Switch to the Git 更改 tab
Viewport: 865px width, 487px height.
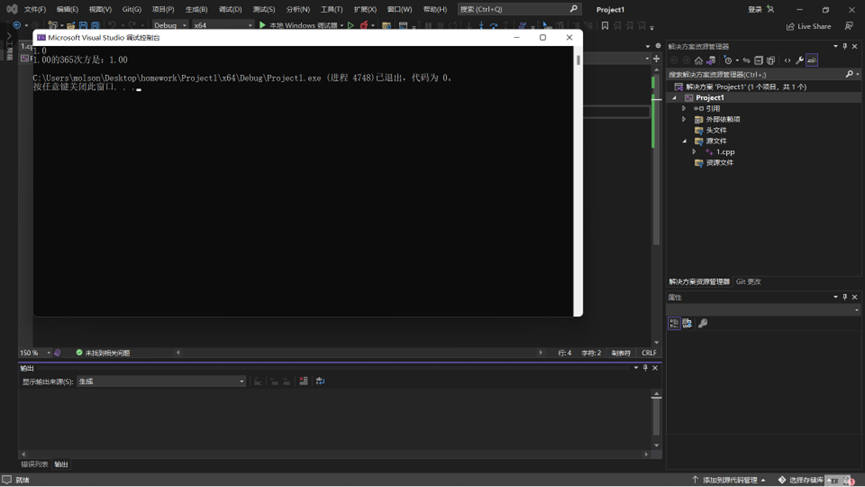[x=748, y=282]
